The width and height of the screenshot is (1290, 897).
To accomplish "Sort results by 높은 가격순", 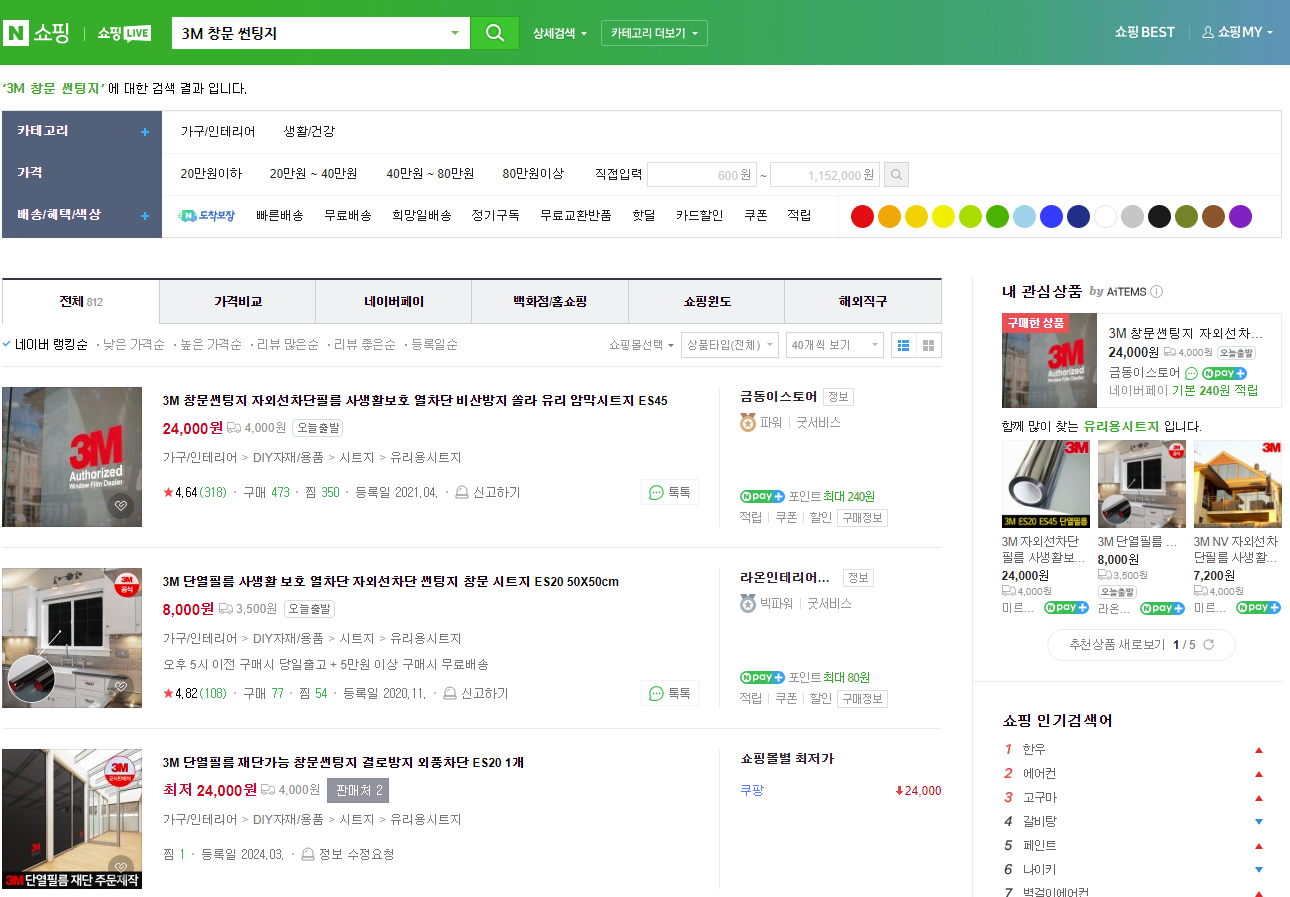I will click(x=211, y=345).
